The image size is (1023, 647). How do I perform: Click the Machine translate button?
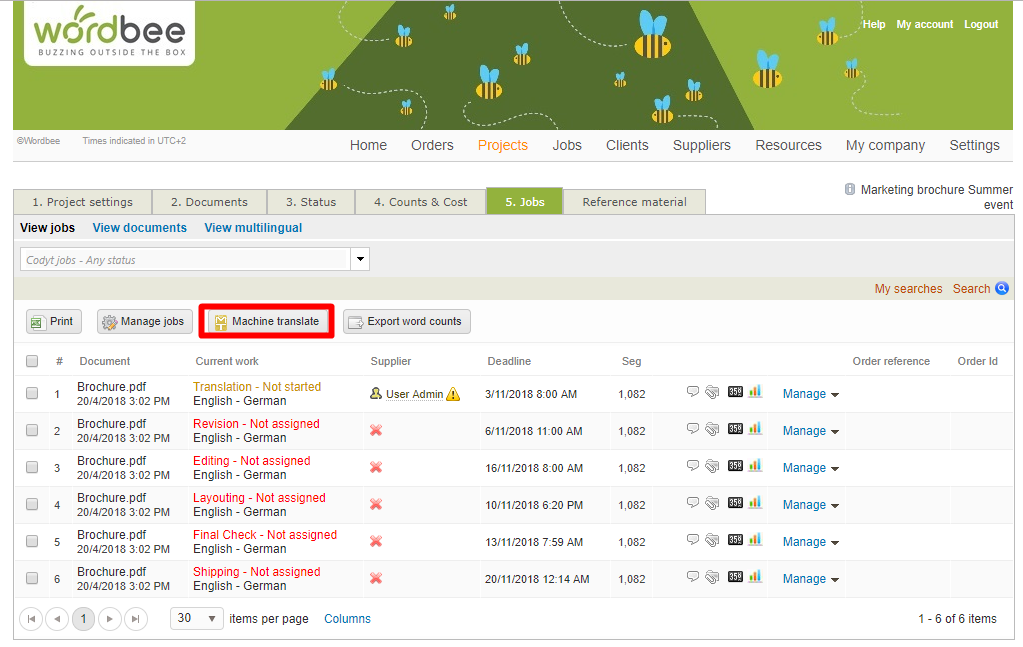[266, 322]
